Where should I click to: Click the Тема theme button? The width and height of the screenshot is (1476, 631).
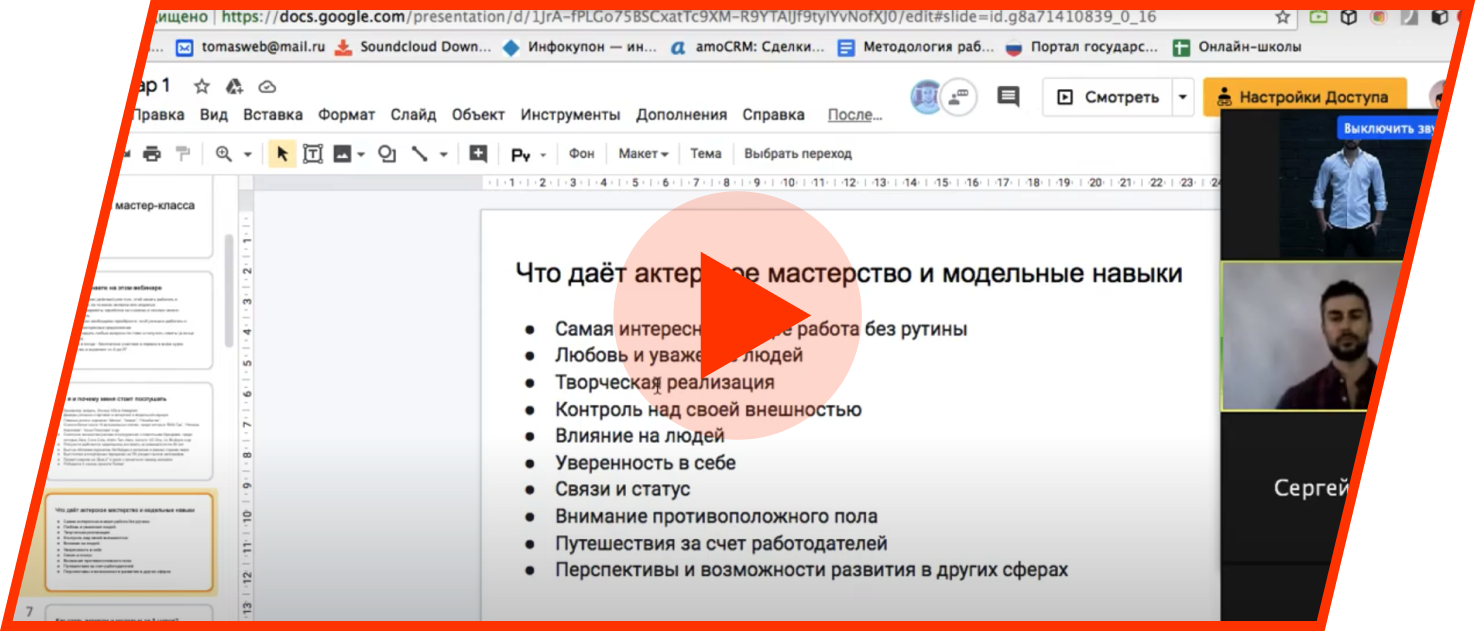(x=705, y=154)
